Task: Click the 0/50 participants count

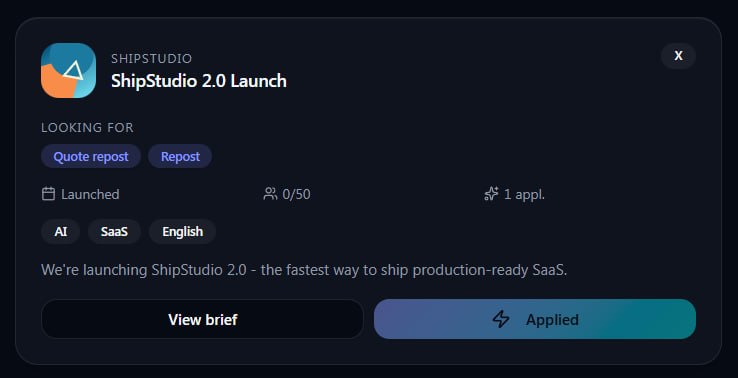Action: (296, 194)
